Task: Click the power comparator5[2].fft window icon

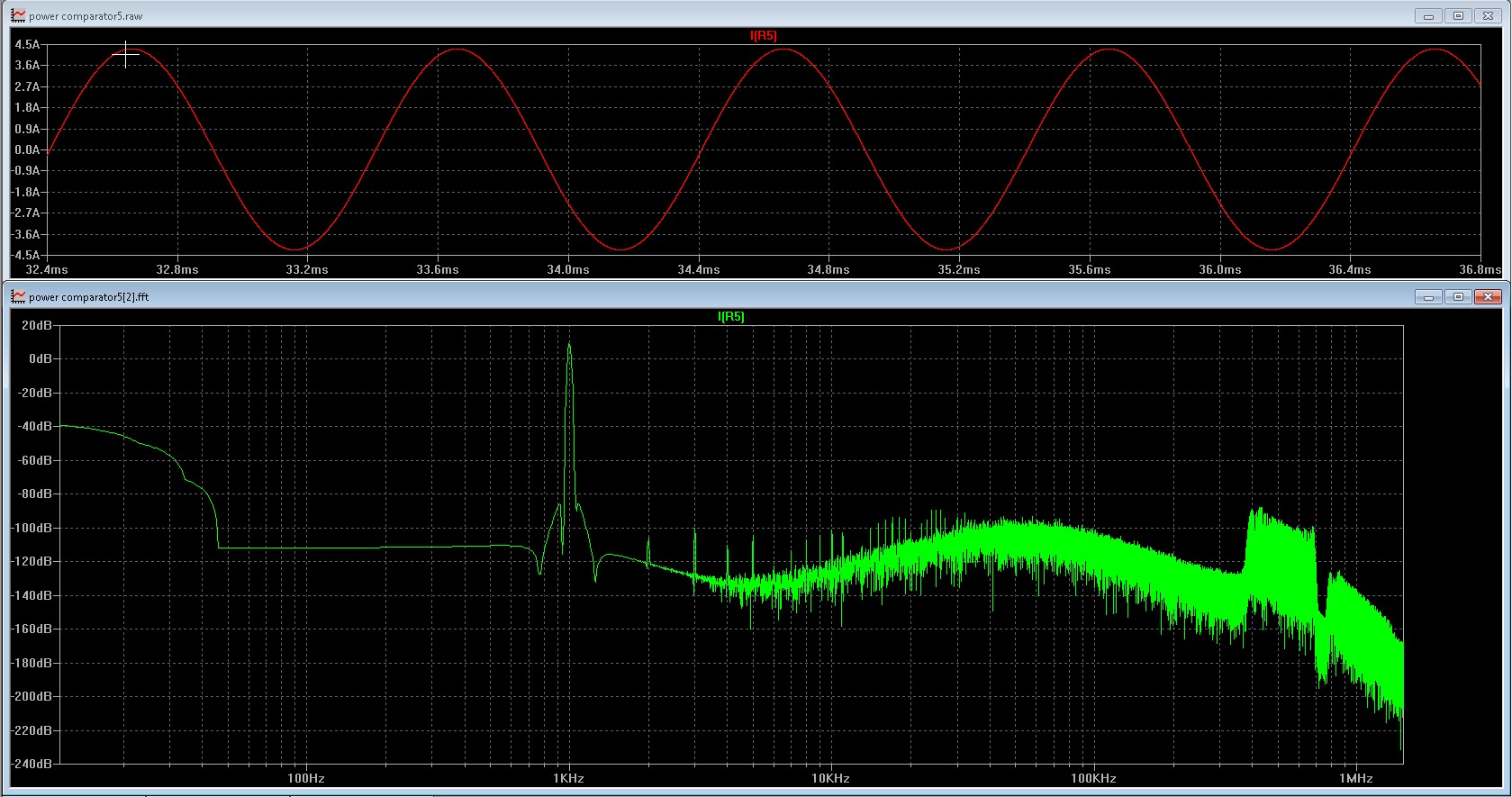Action: point(18,297)
